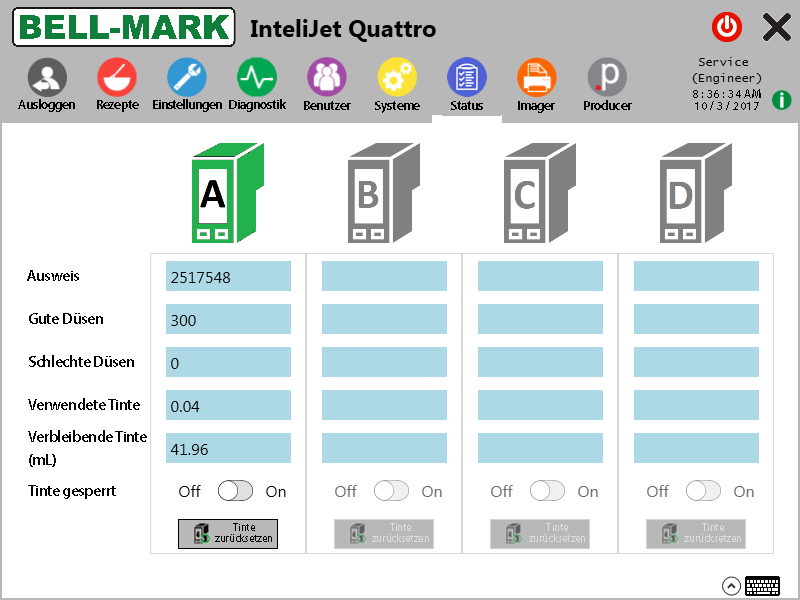Toggle Tinte gesperrt switch for head C
This screenshot has height=600, width=800.
(x=547, y=491)
